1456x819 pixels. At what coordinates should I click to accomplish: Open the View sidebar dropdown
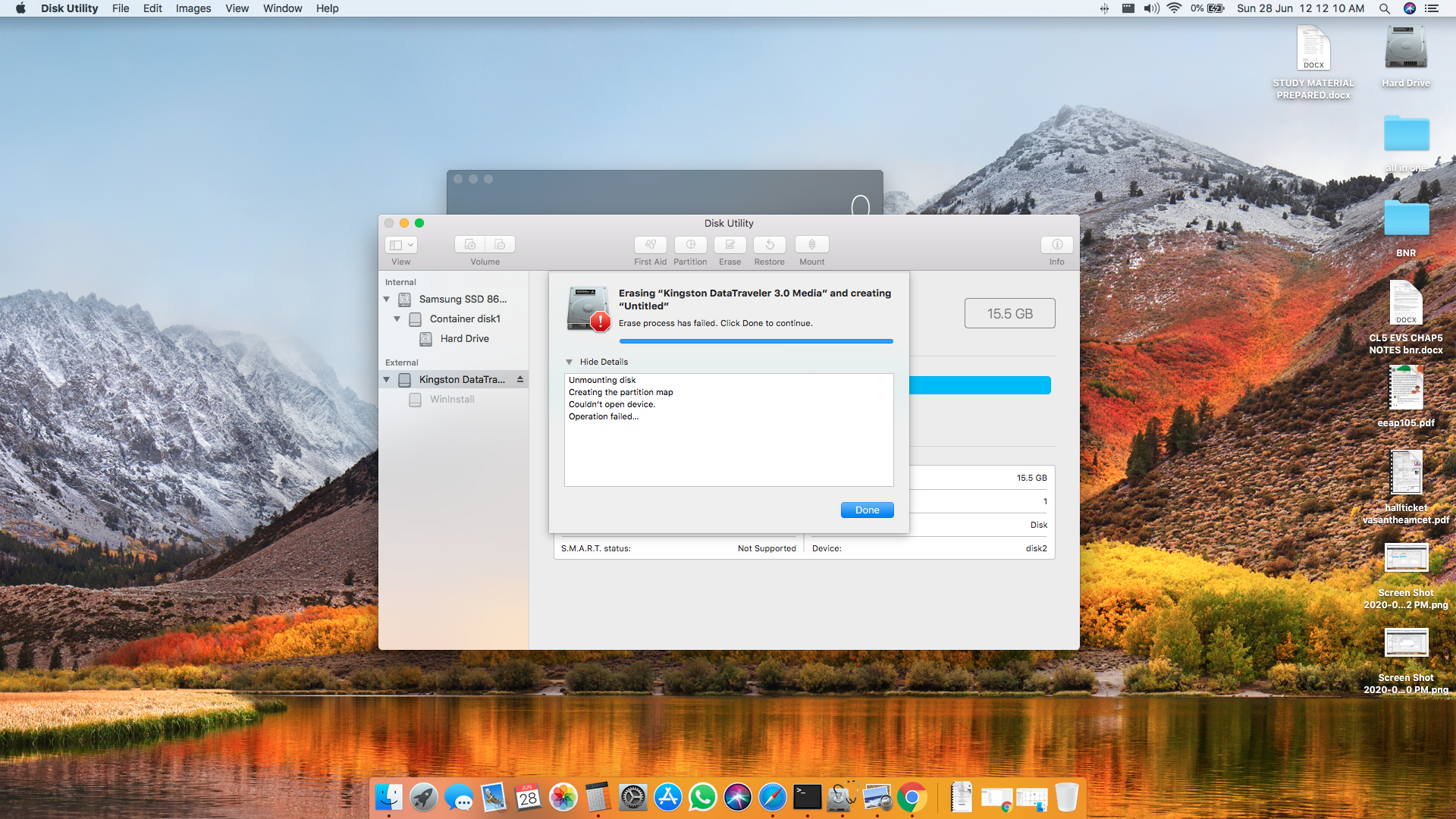[401, 244]
